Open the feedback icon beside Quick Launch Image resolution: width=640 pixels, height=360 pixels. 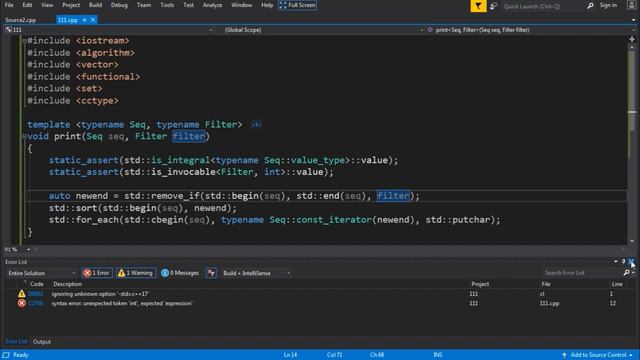493,6
